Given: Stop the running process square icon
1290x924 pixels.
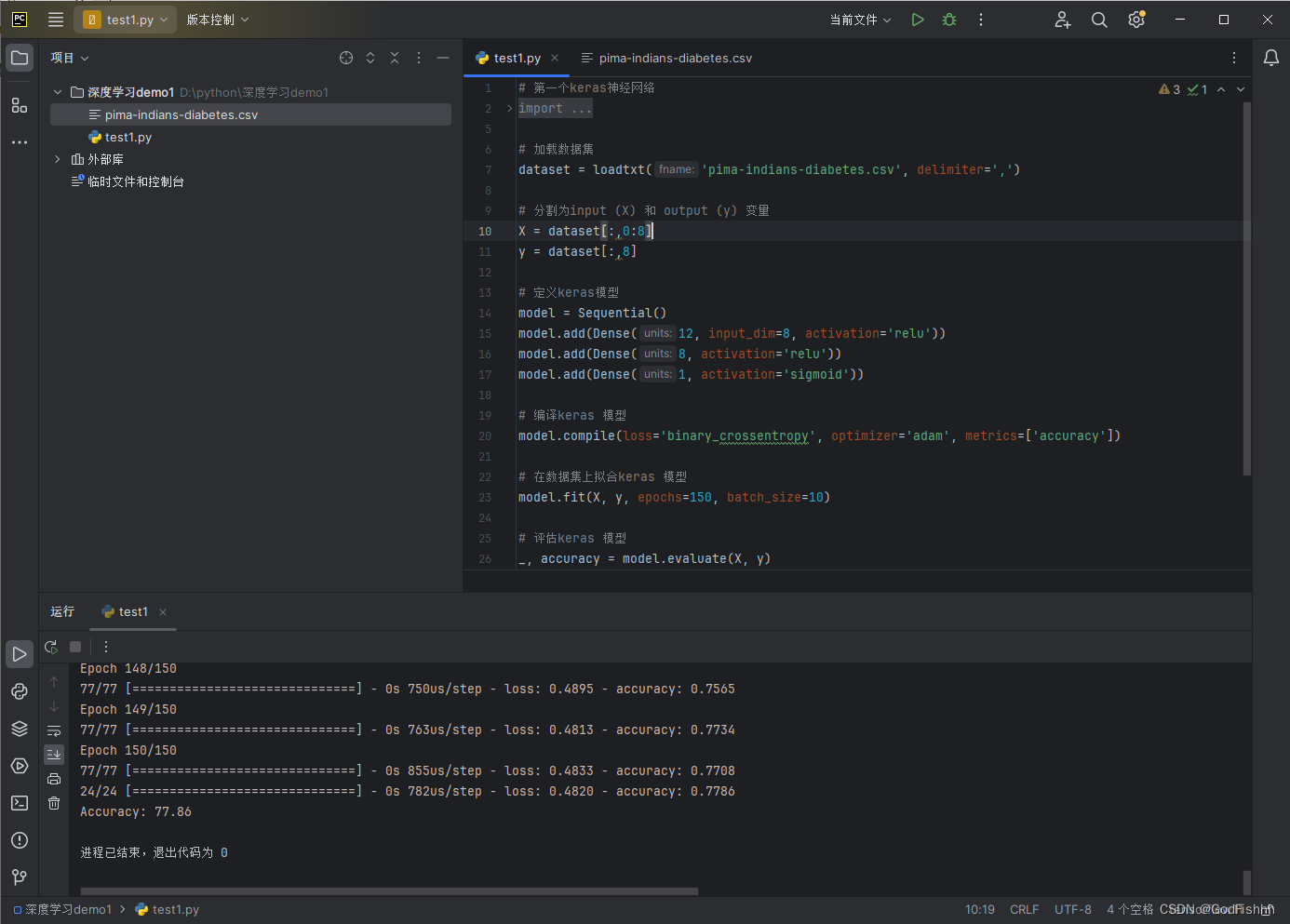Looking at the screenshot, I should point(75,647).
